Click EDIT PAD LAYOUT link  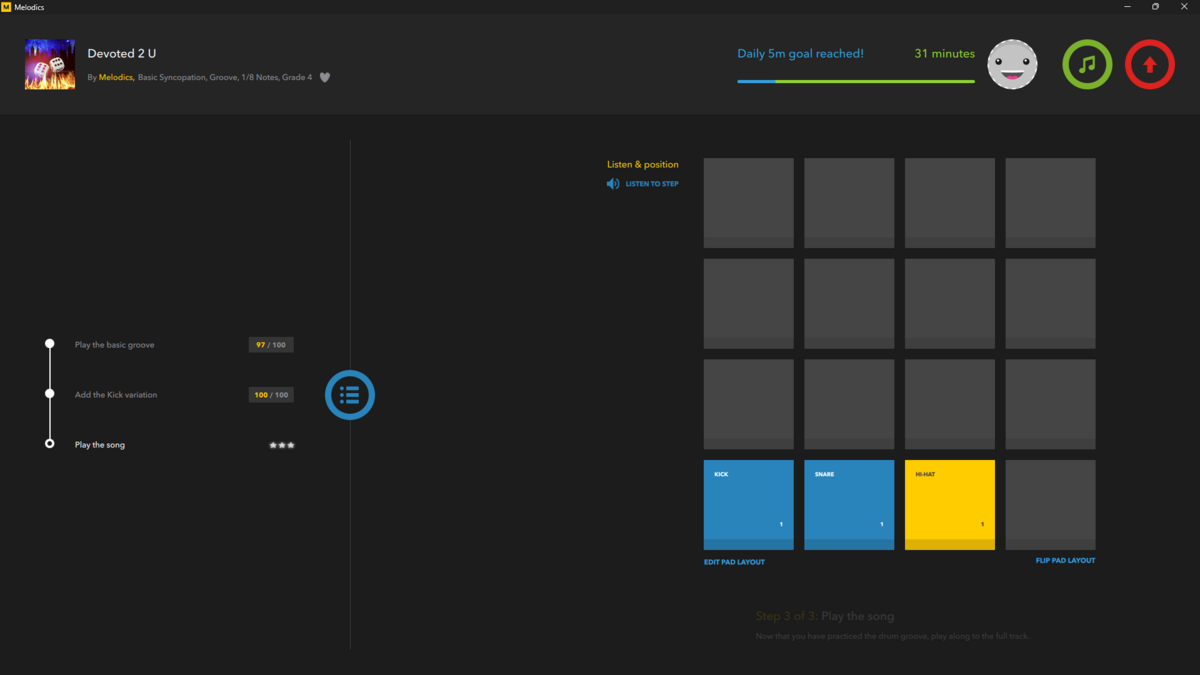tap(734, 562)
